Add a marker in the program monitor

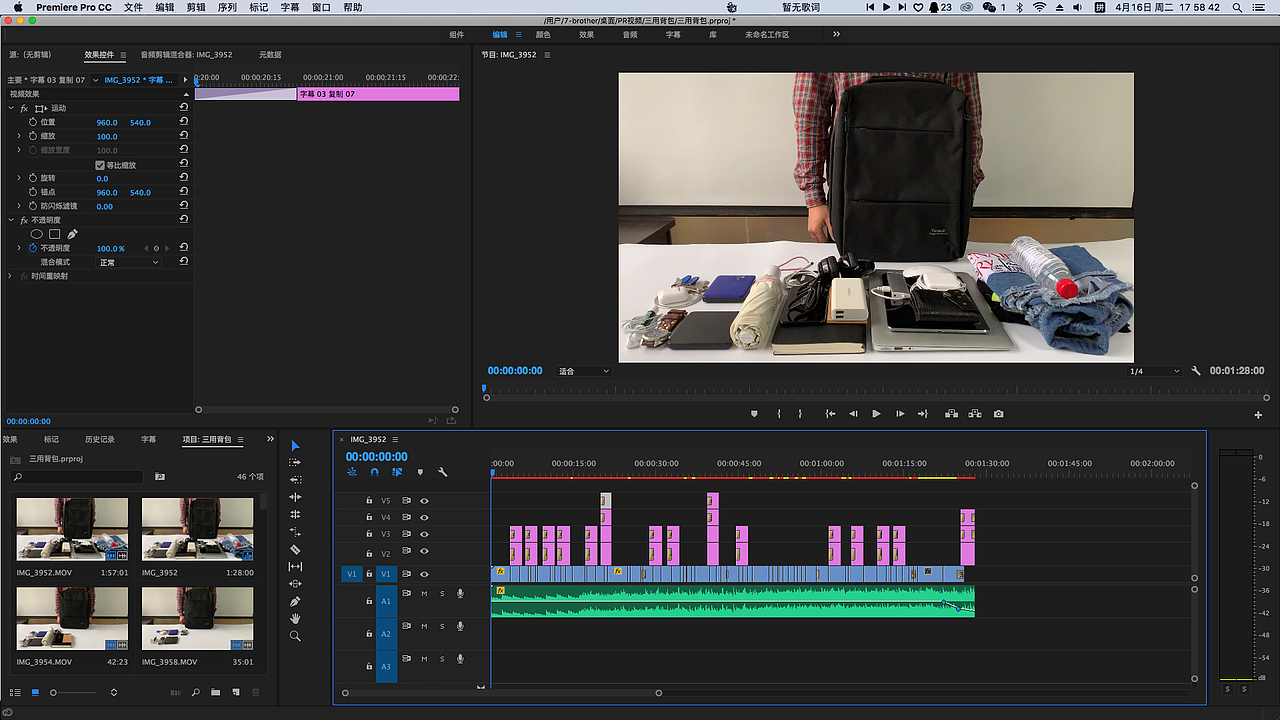coord(755,414)
